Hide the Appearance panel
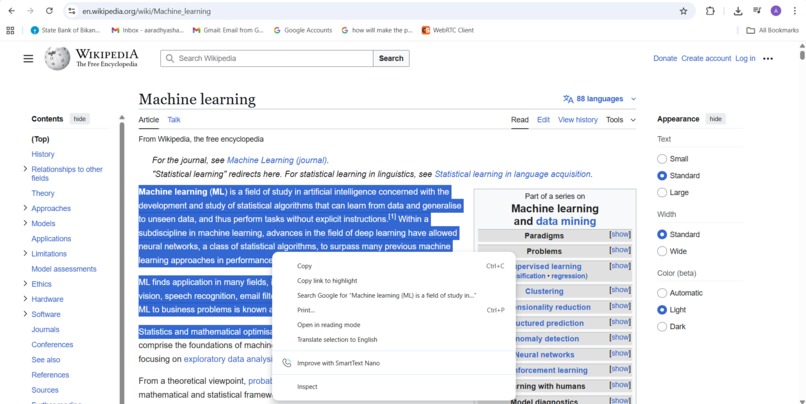Image resolution: width=806 pixels, height=404 pixels. tap(716, 119)
